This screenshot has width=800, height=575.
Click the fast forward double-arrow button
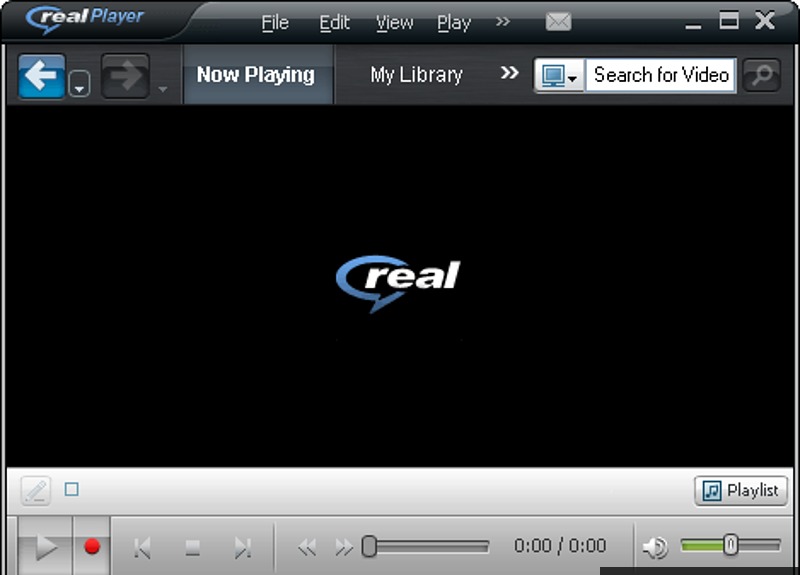click(344, 548)
